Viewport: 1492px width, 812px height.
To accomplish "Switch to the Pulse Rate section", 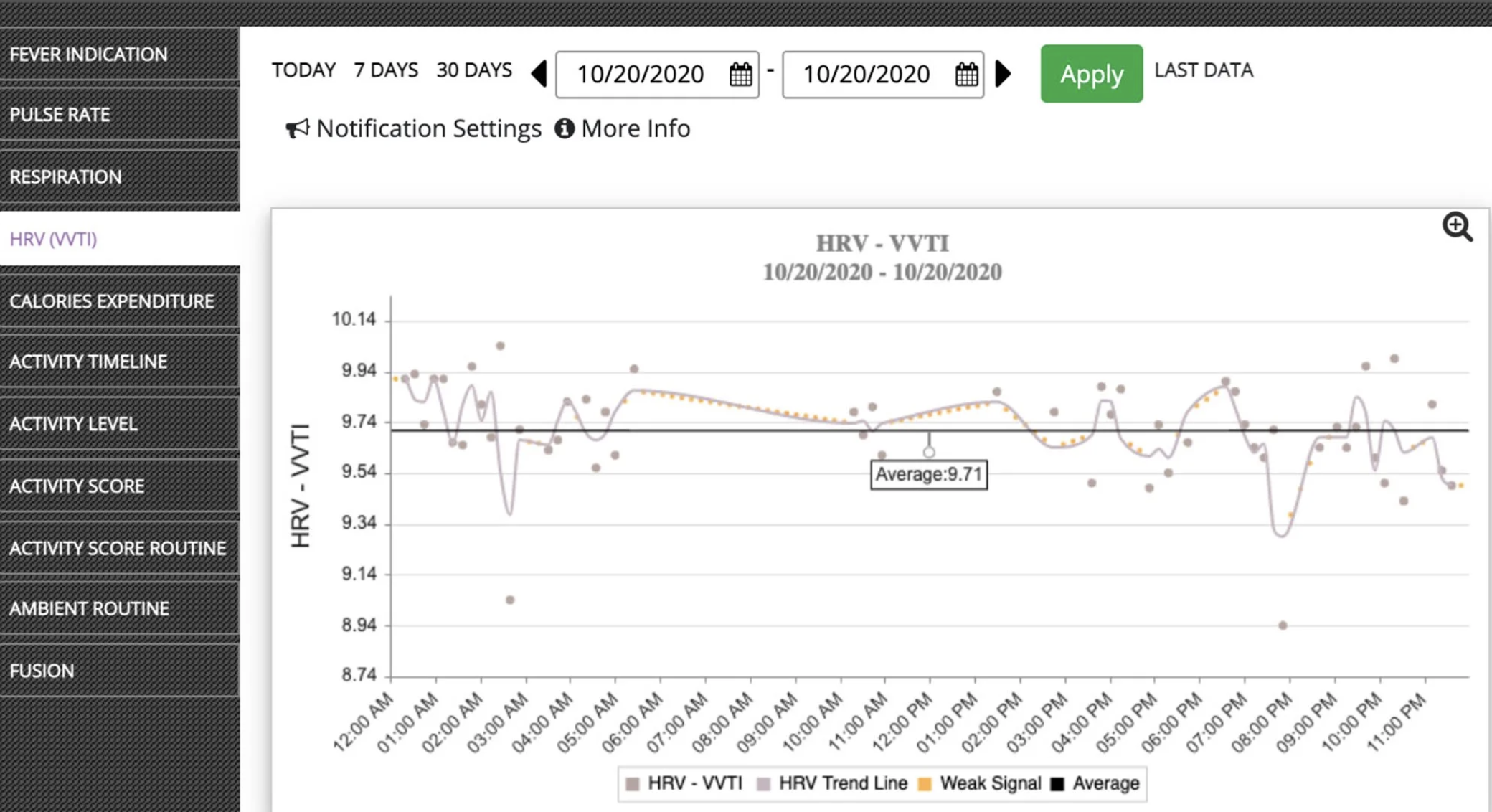I will [x=60, y=114].
